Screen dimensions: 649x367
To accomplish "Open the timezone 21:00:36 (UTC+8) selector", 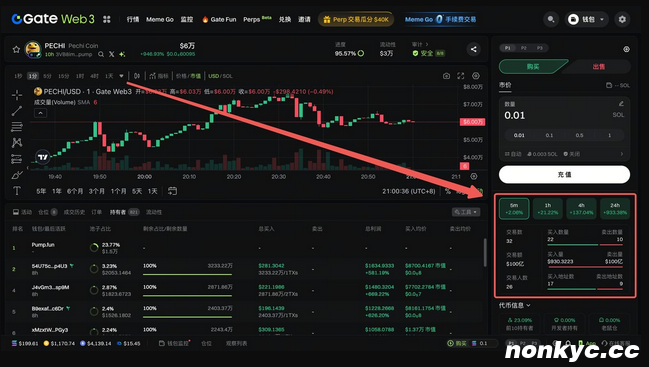I will [x=409, y=191].
